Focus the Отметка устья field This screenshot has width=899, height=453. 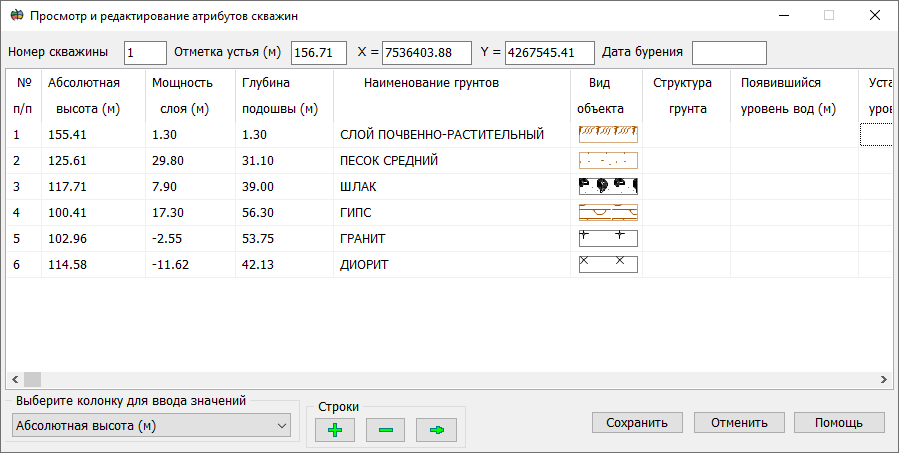(319, 53)
